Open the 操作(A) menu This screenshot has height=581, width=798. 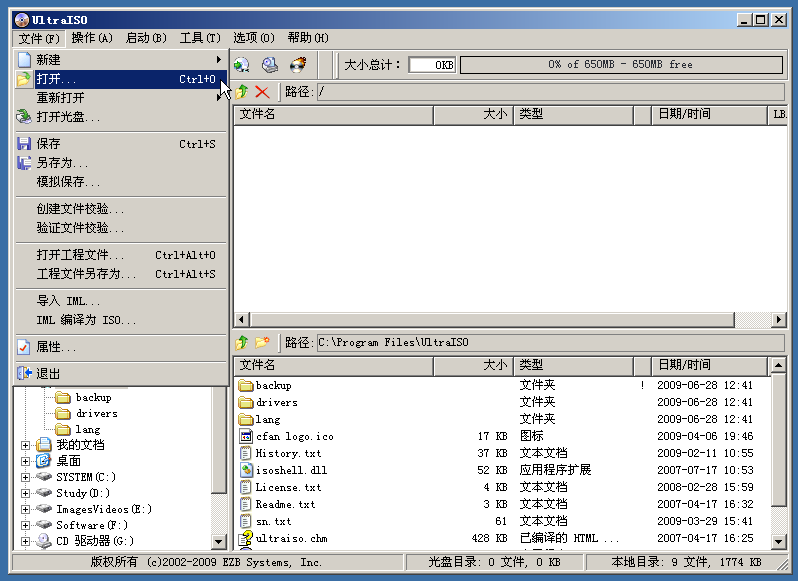[x=92, y=38]
